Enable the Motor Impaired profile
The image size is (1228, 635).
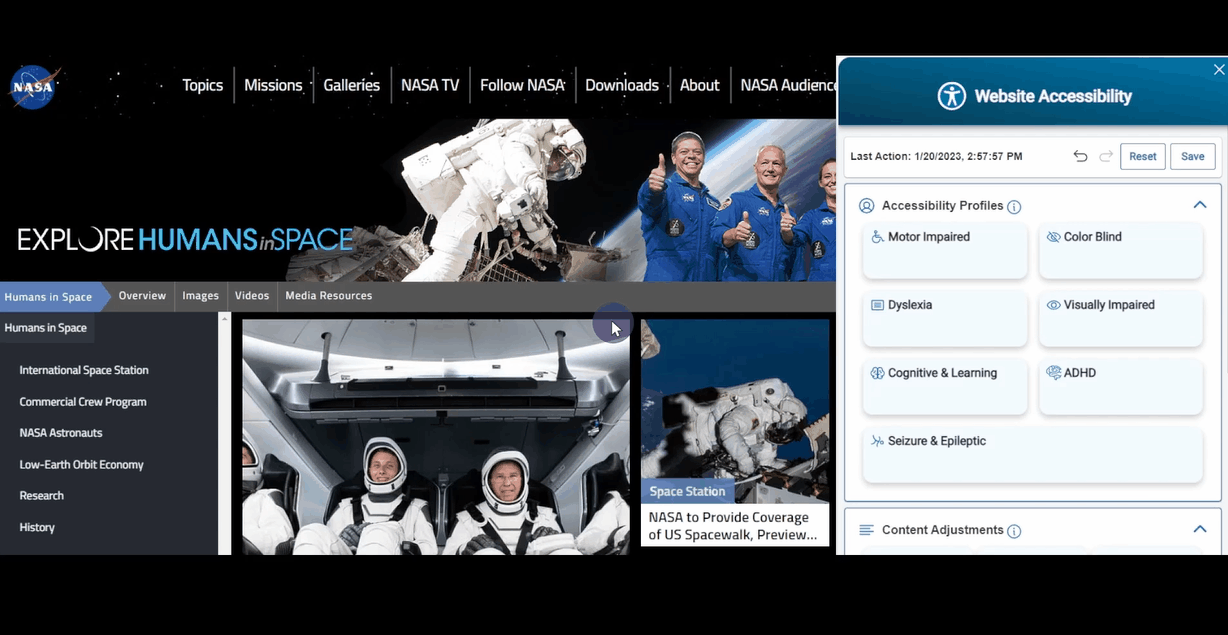945,250
